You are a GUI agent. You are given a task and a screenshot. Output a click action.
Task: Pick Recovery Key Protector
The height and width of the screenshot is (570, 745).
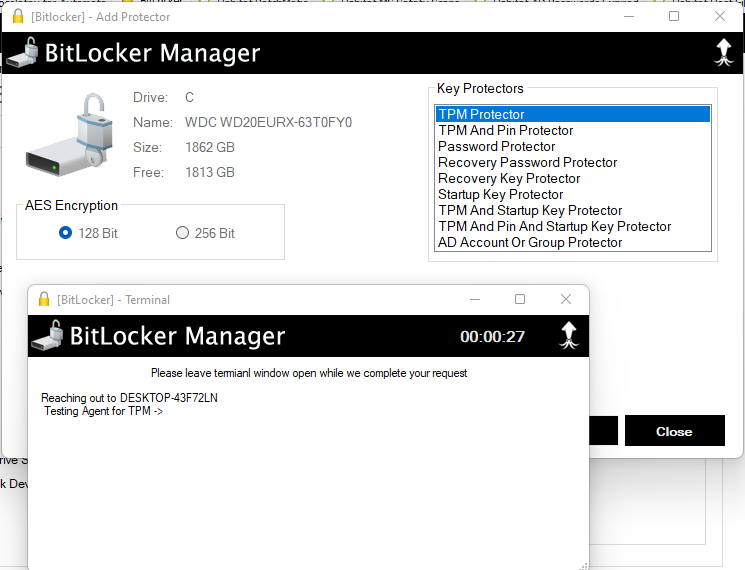pos(573,179)
